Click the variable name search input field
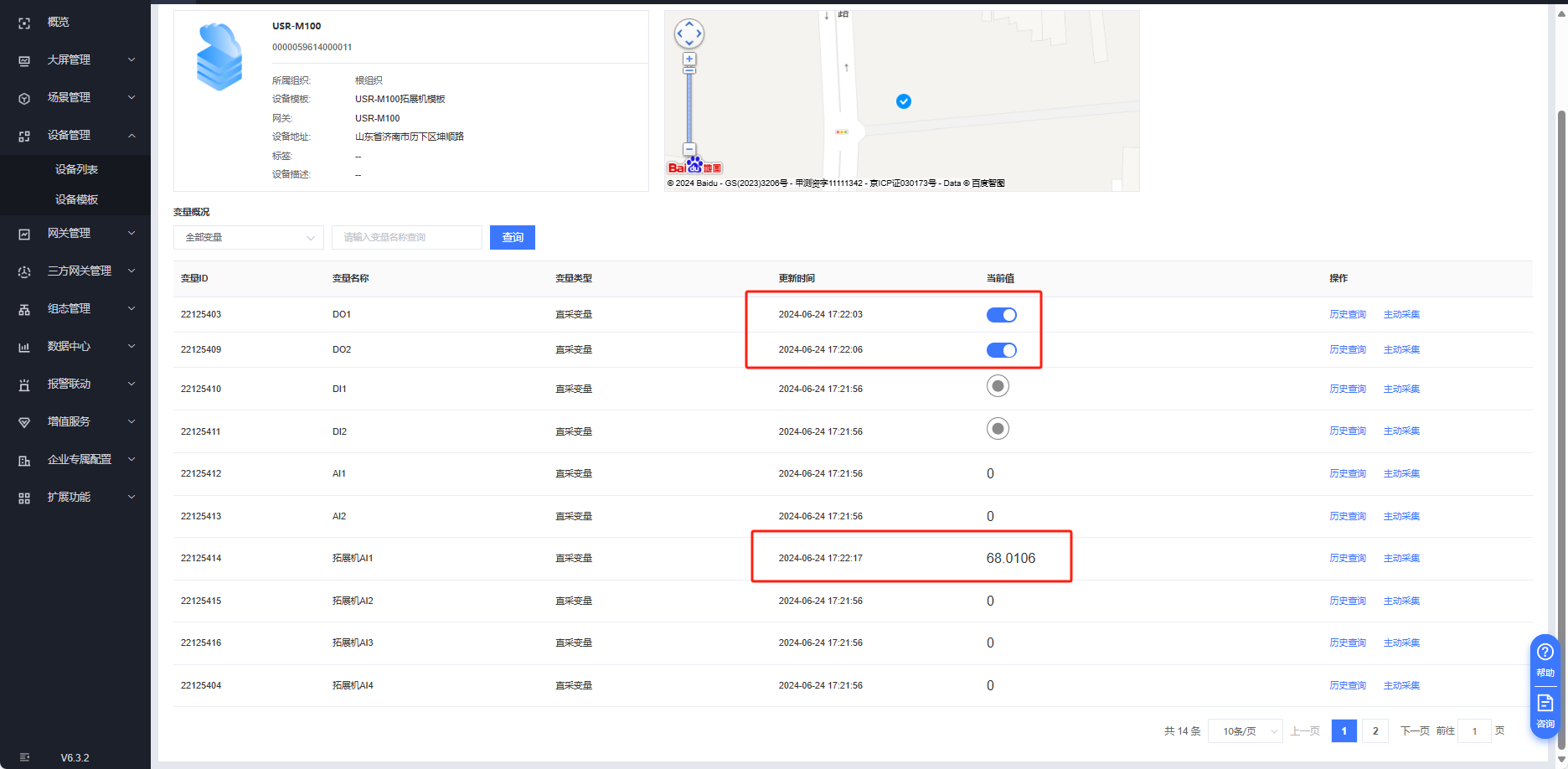 click(406, 238)
